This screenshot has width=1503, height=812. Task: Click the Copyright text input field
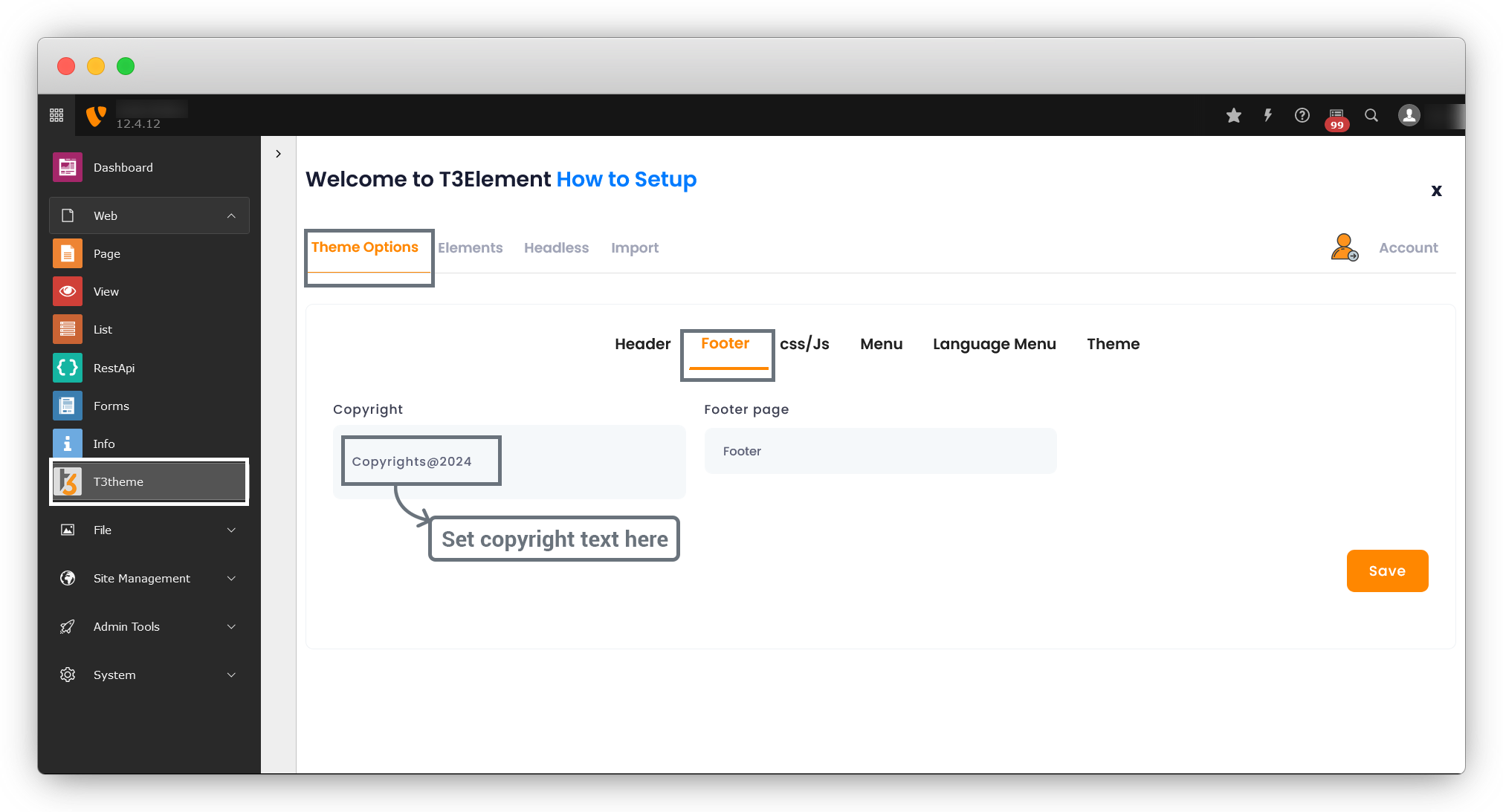click(509, 461)
